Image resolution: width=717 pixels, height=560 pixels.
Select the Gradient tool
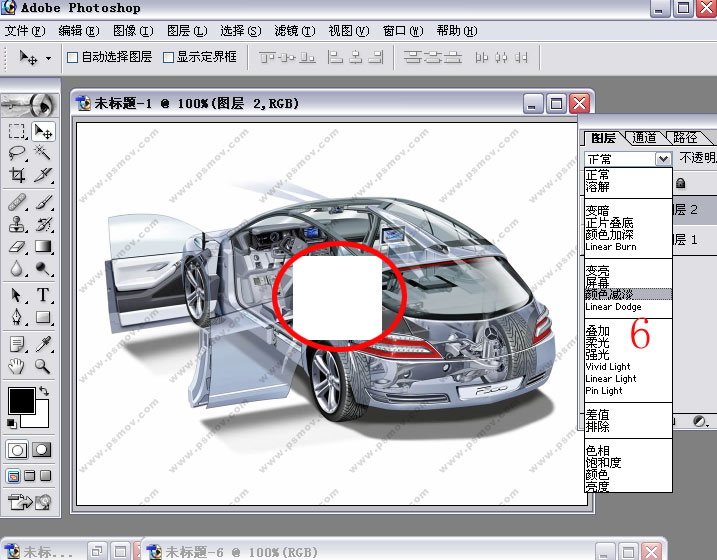(43, 247)
